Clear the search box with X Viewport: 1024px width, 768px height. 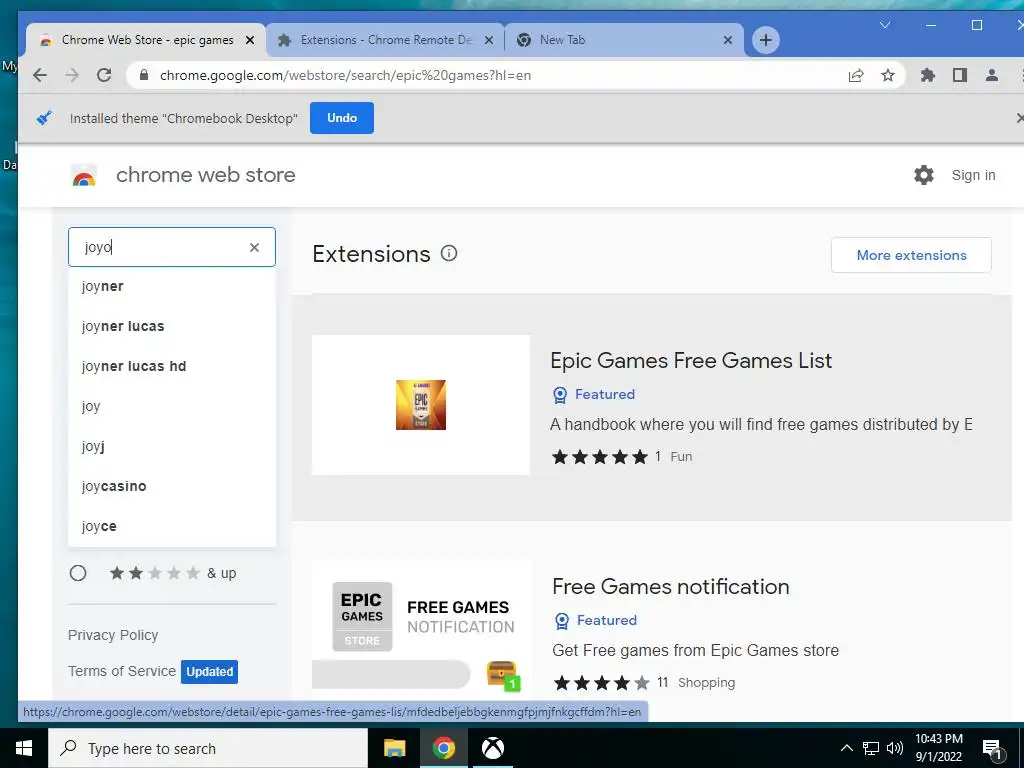pos(254,247)
